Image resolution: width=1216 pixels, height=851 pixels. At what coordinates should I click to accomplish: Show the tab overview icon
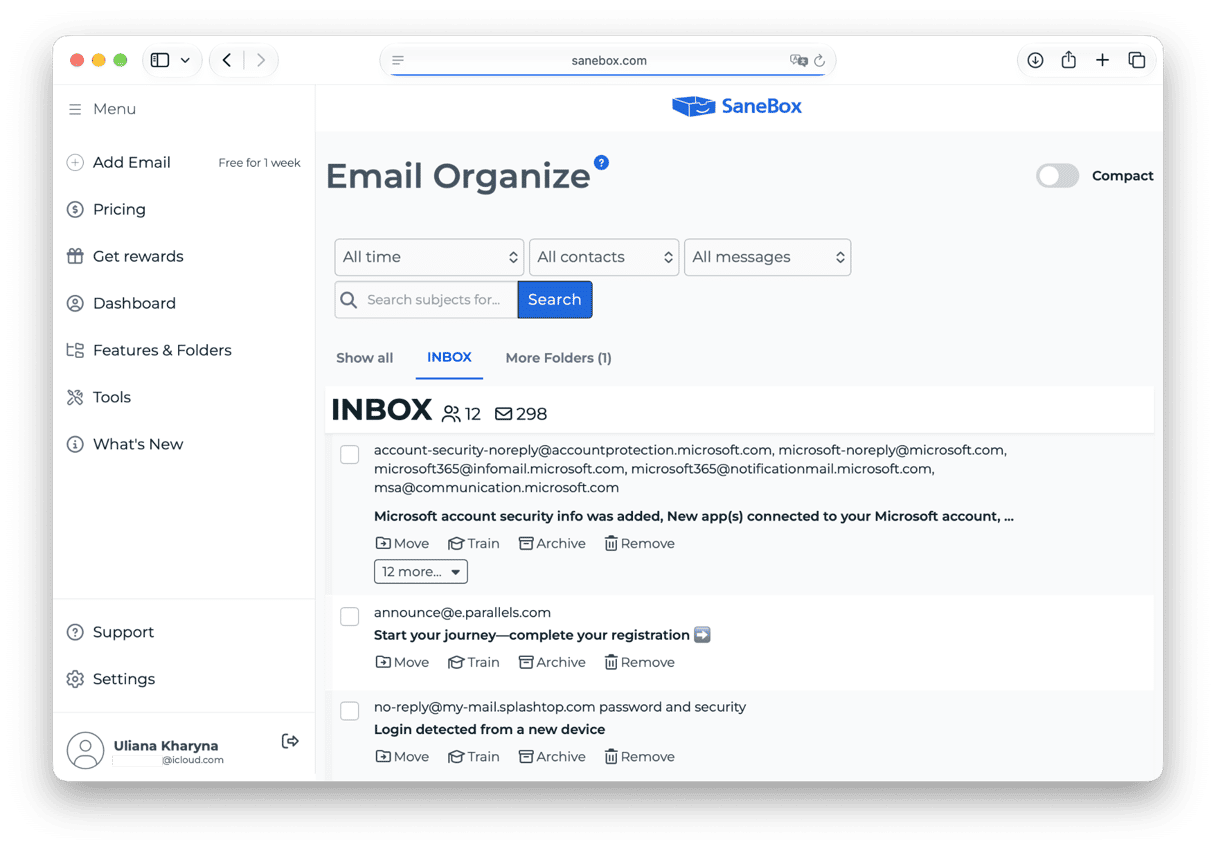tap(1137, 60)
